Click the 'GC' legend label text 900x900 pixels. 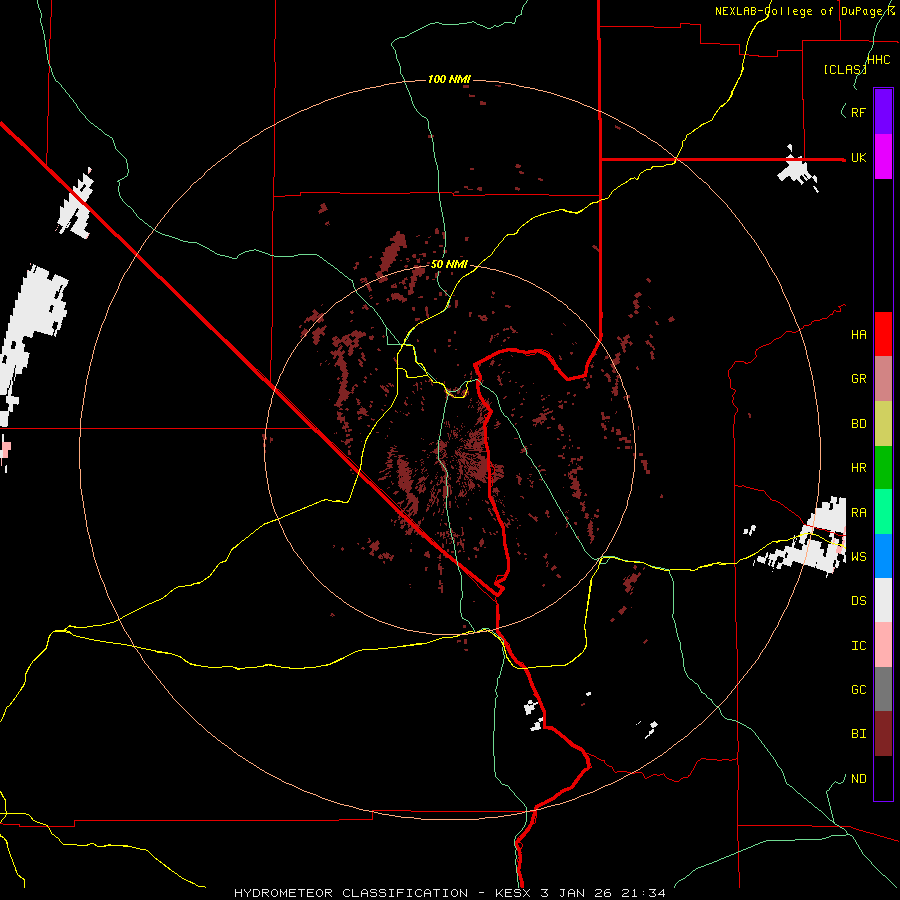858,690
